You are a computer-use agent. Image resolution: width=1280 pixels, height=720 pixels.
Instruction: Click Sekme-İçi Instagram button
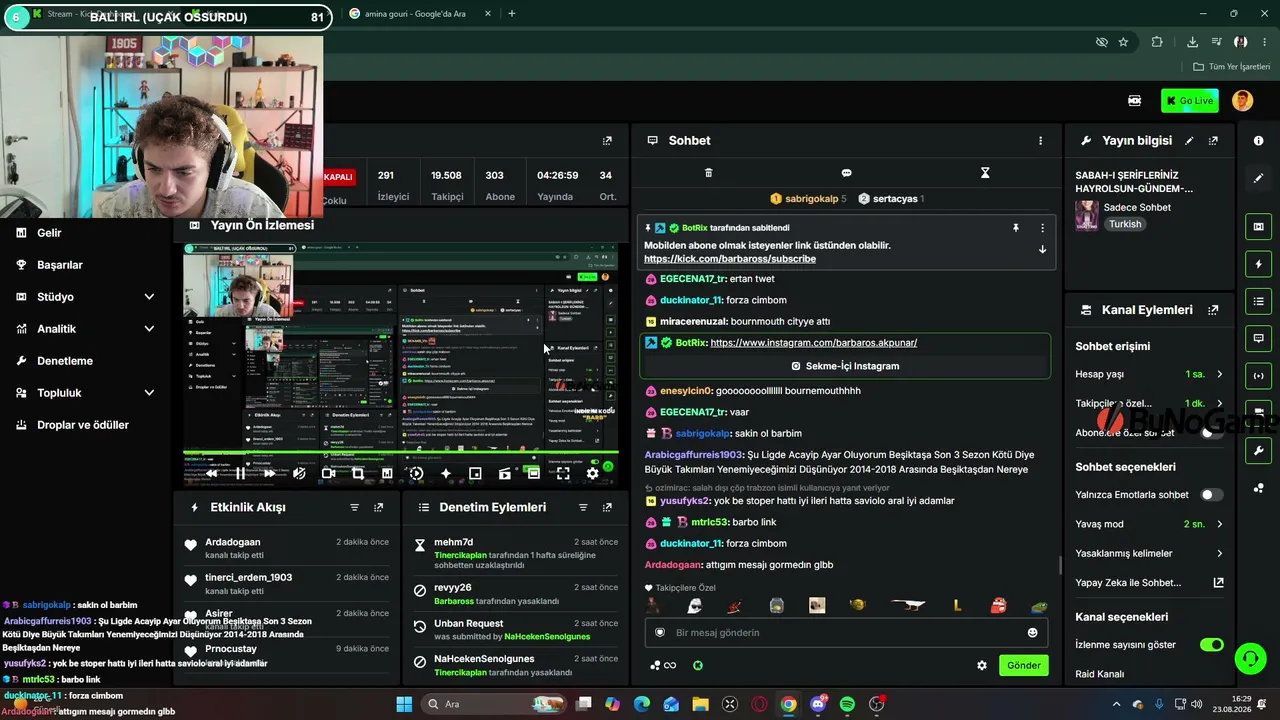point(845,366)
